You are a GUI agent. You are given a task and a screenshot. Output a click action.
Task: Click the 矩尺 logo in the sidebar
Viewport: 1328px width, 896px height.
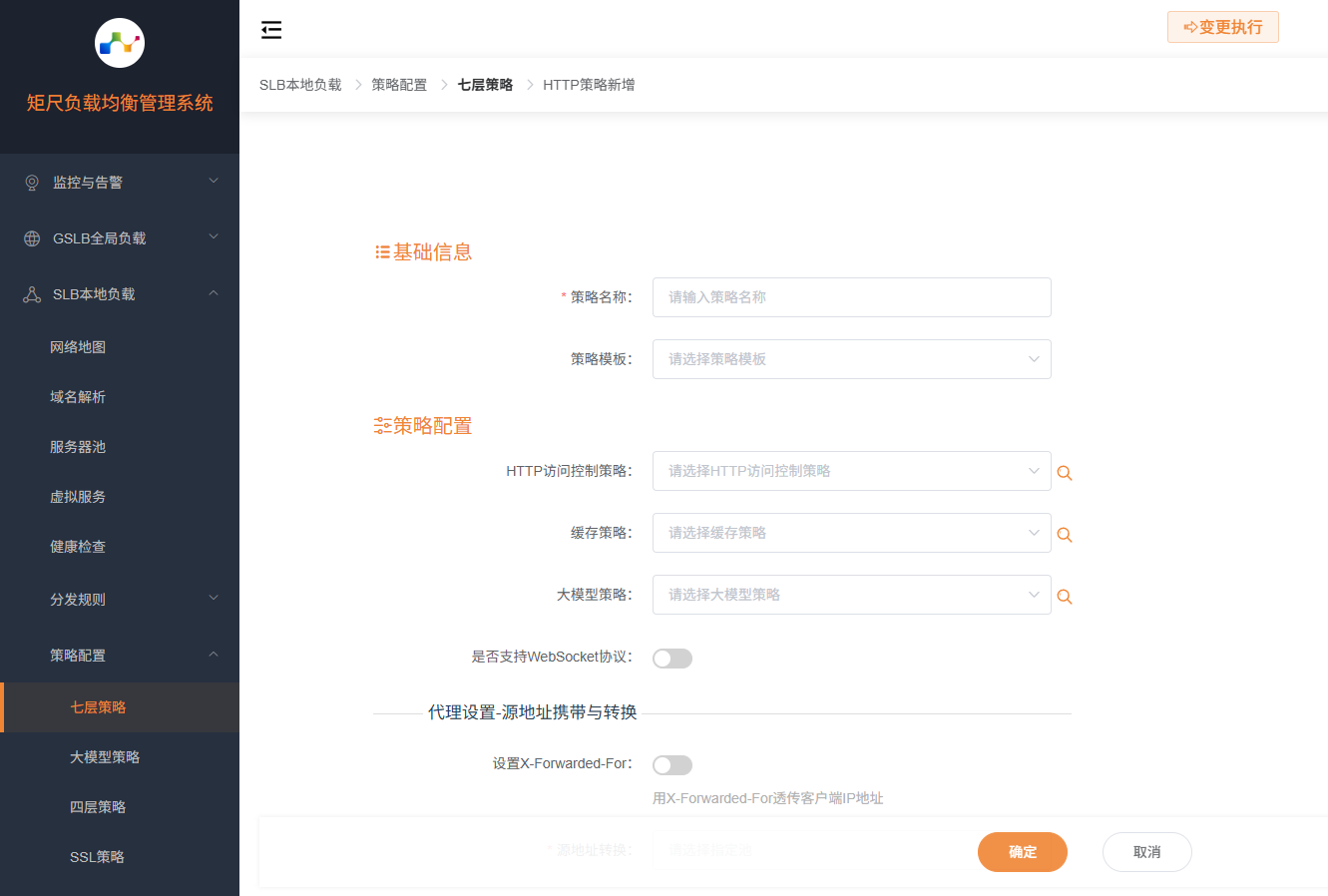120,43
